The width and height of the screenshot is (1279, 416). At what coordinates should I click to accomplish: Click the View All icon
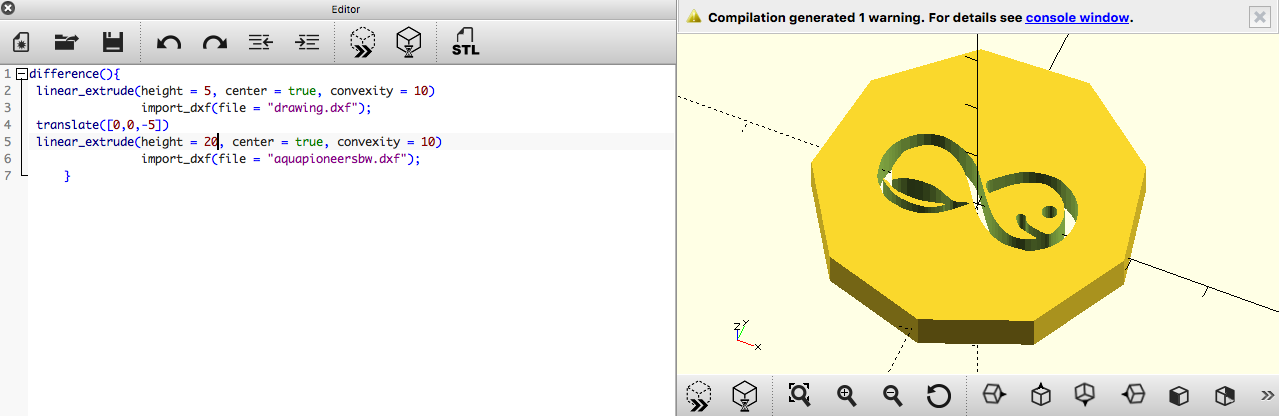799,395
